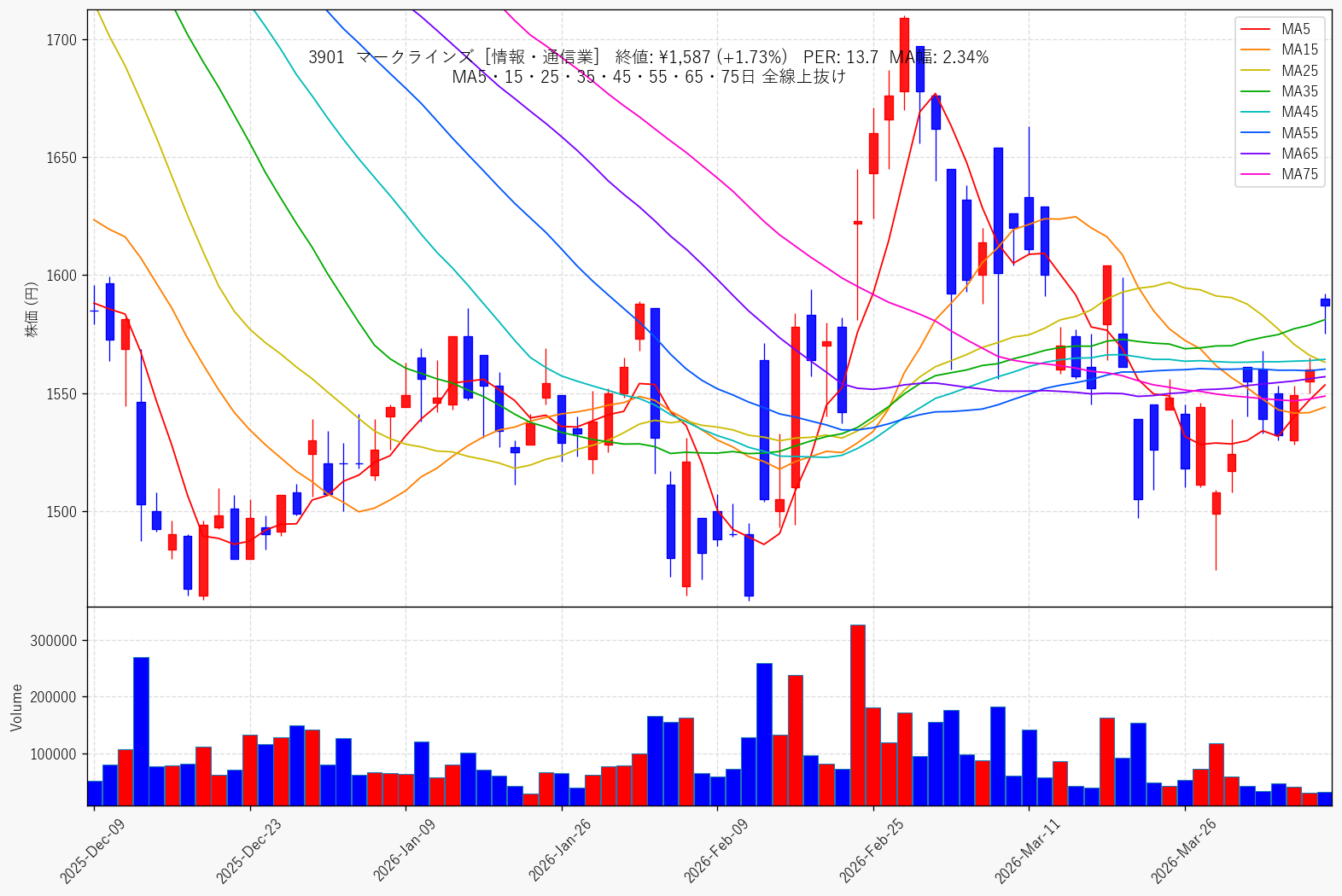Click the MA75 legend label
The height and width of the screenshot is (896, 1342).
1299,174
